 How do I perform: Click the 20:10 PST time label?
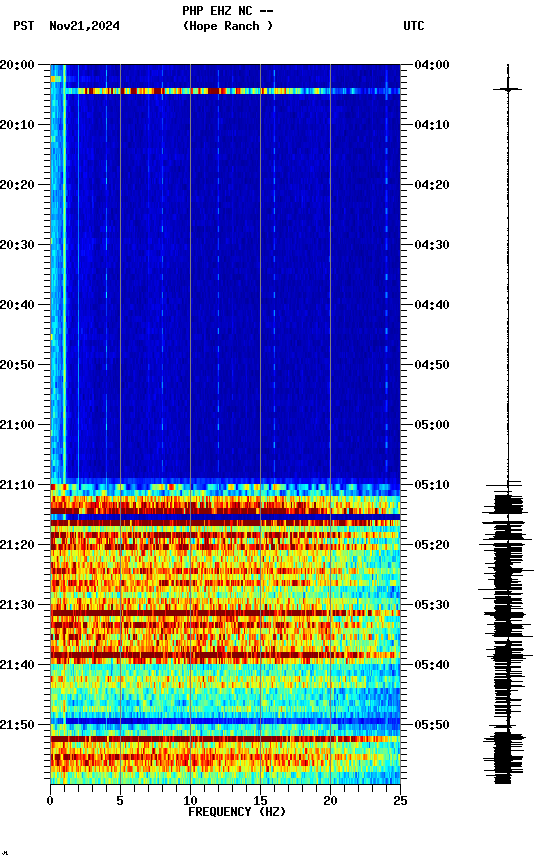pyautogui.click(x=17, y=125)
